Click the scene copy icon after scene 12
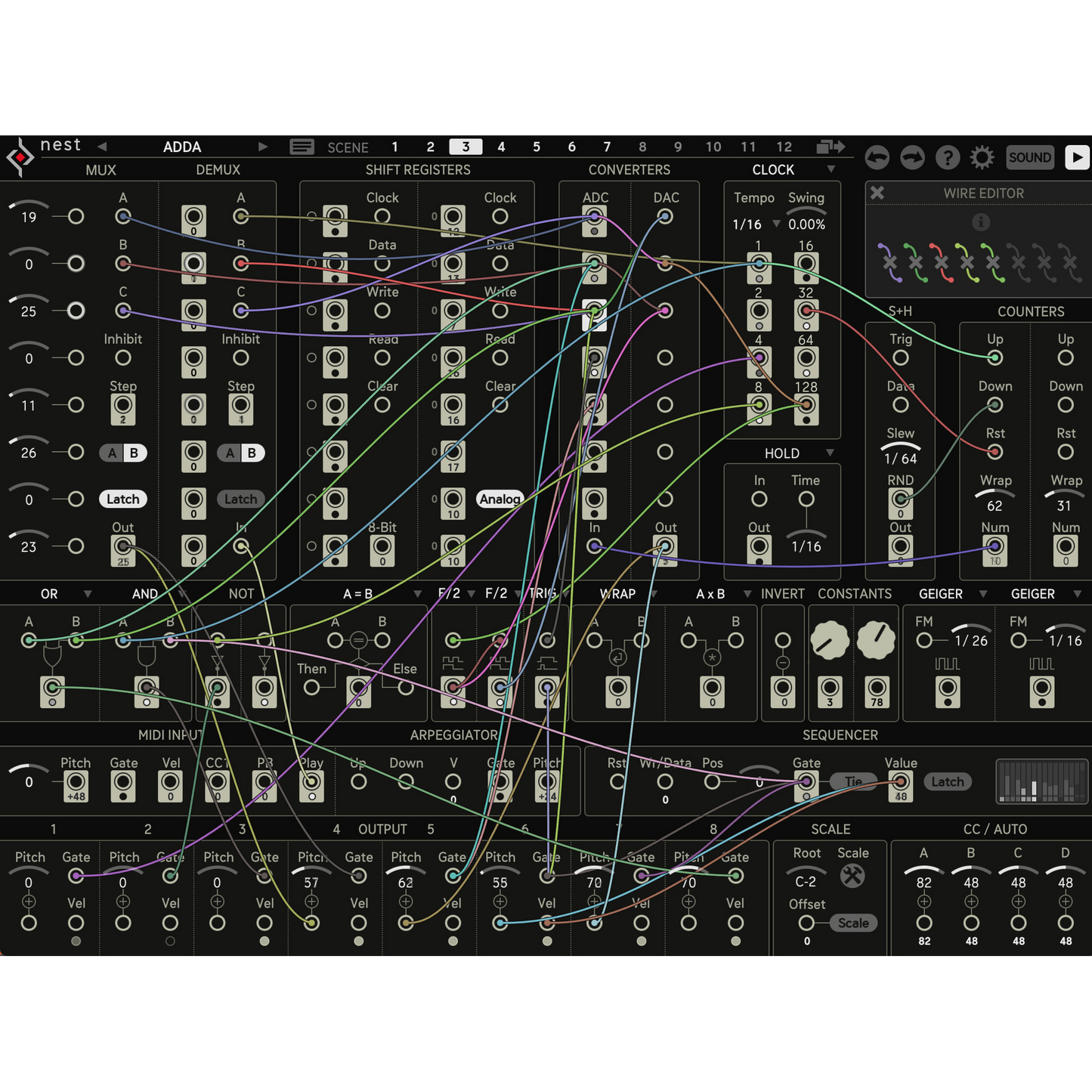The height and width of the screenshot is (1092, 1092). click(x=830, y=147)
